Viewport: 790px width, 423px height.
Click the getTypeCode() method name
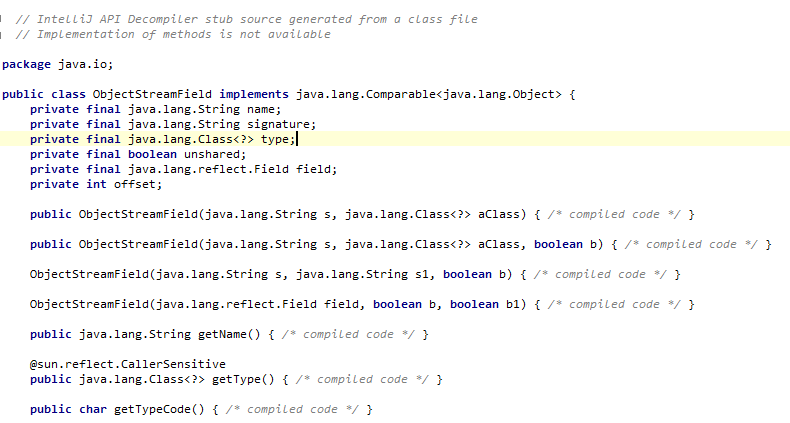click(152, 409)
